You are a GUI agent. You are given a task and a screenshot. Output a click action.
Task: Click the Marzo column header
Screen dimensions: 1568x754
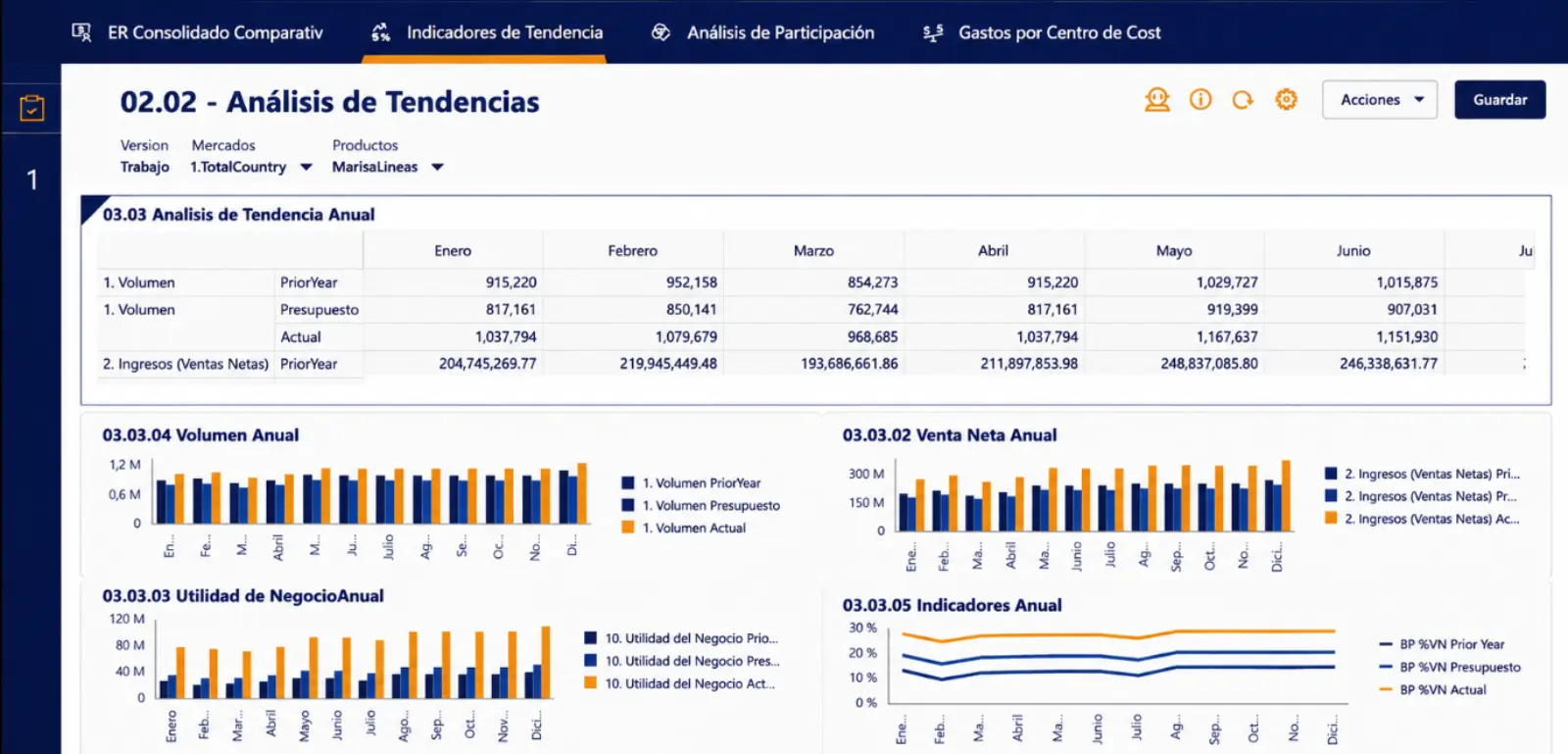pyautogui.click(x=813, y=251)
